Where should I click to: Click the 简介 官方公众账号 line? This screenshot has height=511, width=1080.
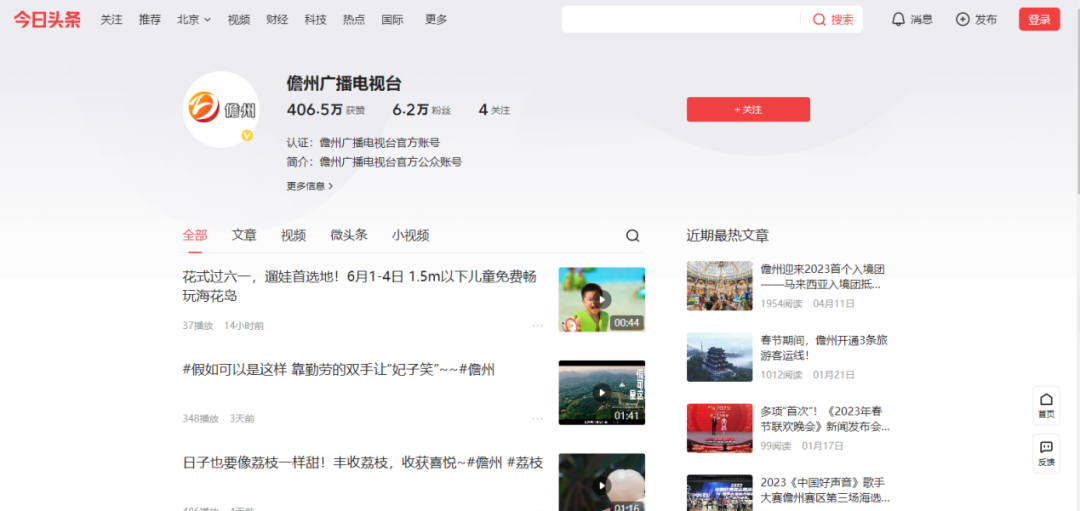(x=374, y=163)
